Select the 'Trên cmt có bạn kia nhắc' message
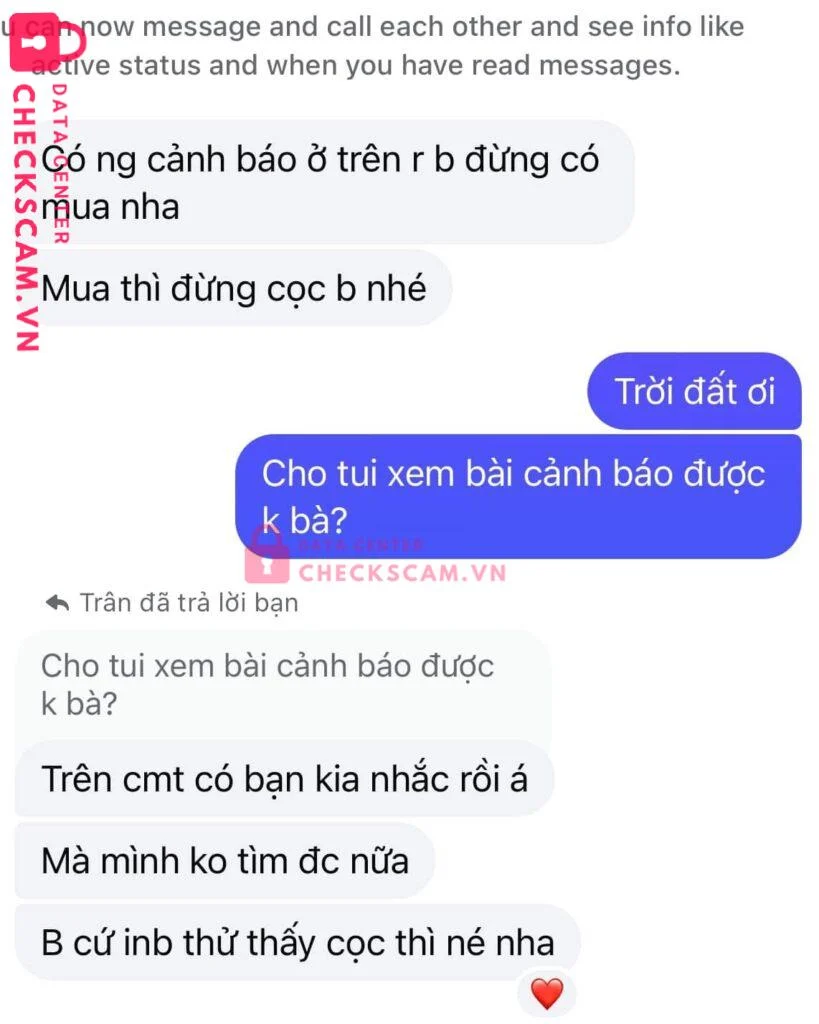This screenshot has height=1024, width=819. tap(284, 778)
